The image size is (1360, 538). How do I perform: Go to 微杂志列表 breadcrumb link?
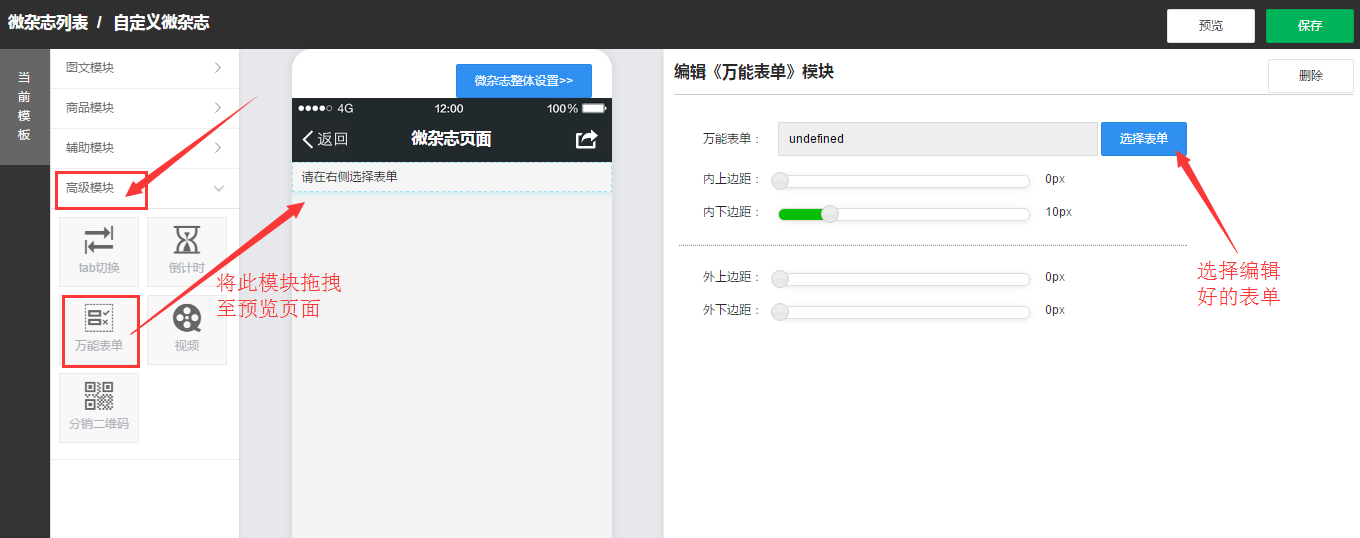click(47, 23)
